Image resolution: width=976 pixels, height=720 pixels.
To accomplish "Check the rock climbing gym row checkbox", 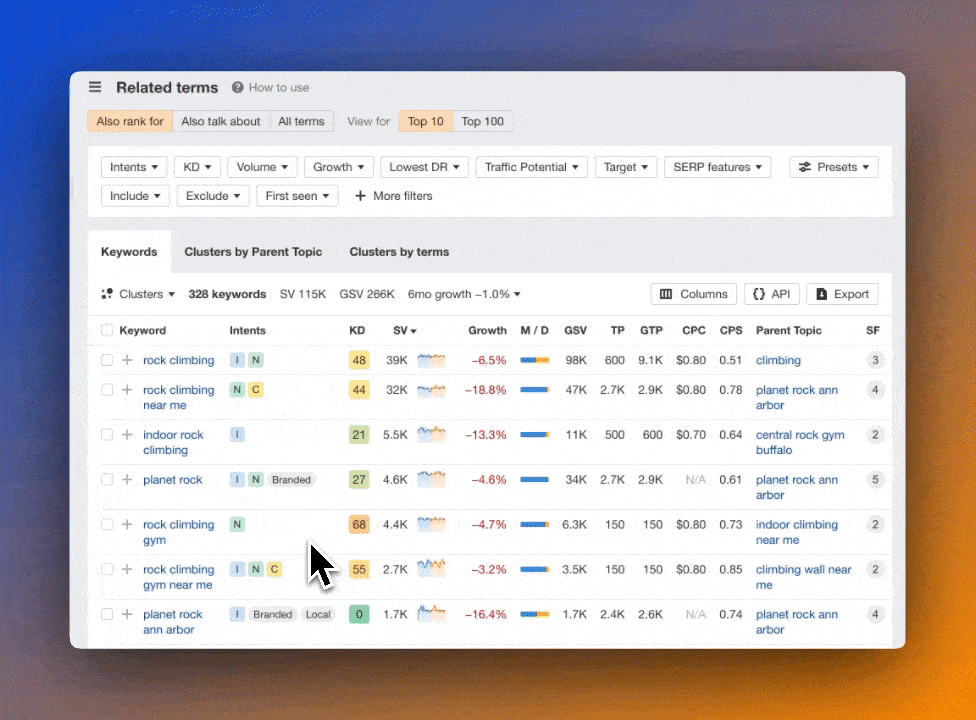I will click(x=107, y=524).
